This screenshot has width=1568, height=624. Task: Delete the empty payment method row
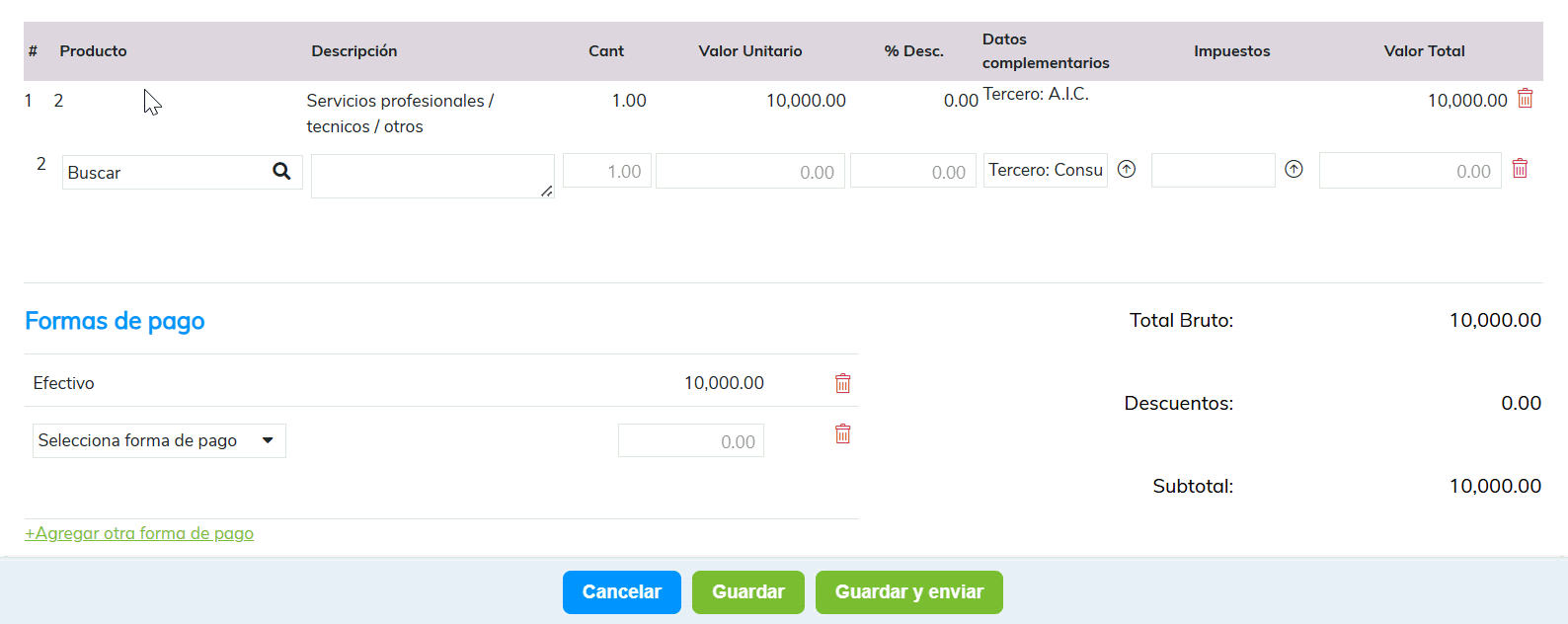(842, 433)
